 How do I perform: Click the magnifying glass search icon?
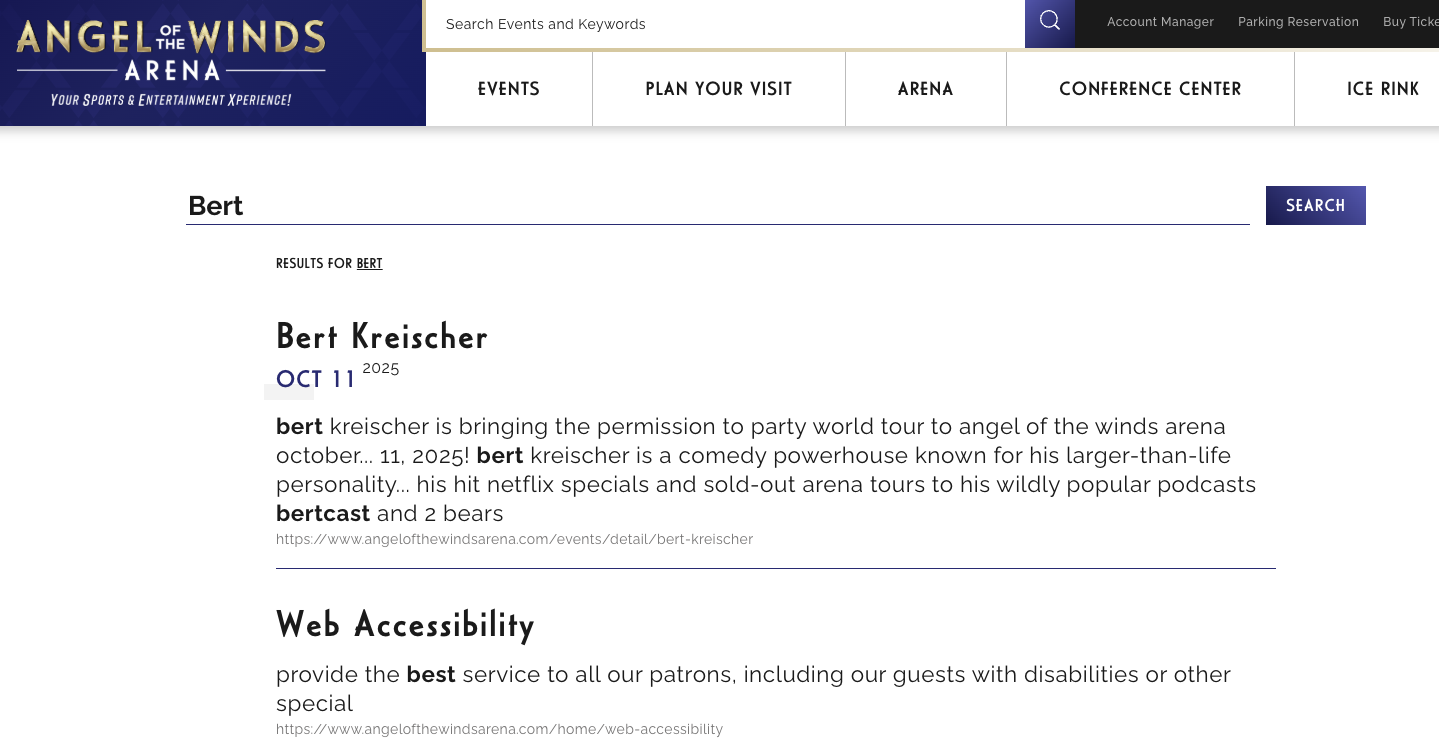pos(1049,23)
